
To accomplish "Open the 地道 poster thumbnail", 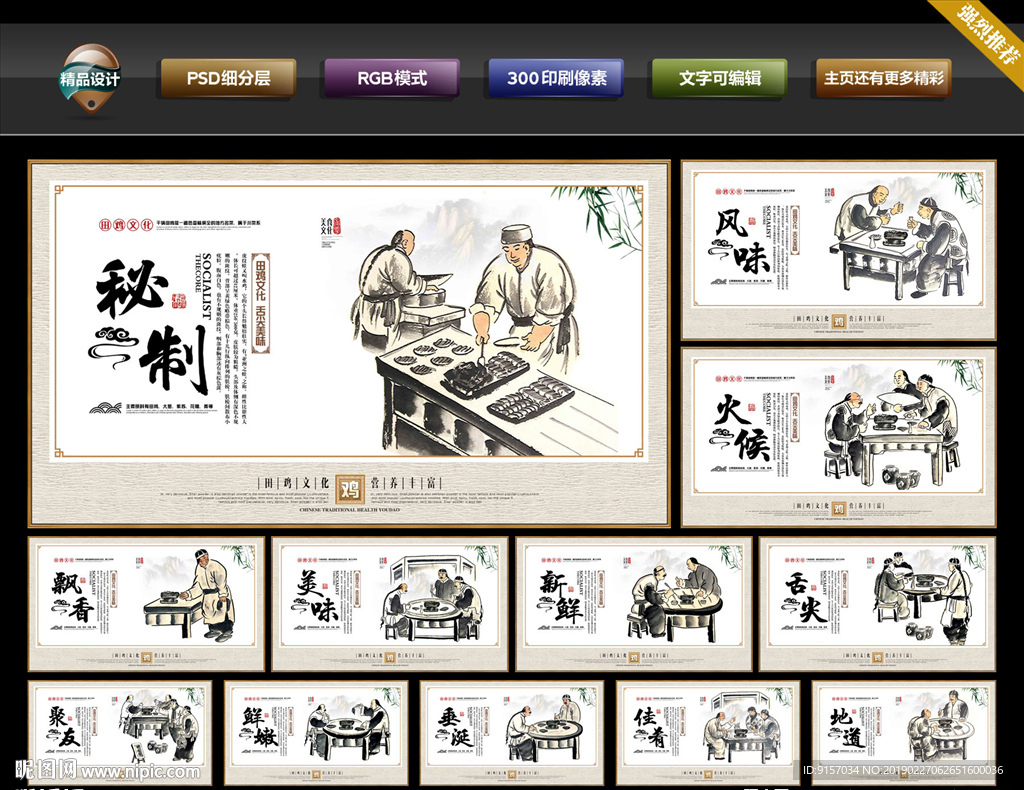I will tap(904, 733).
